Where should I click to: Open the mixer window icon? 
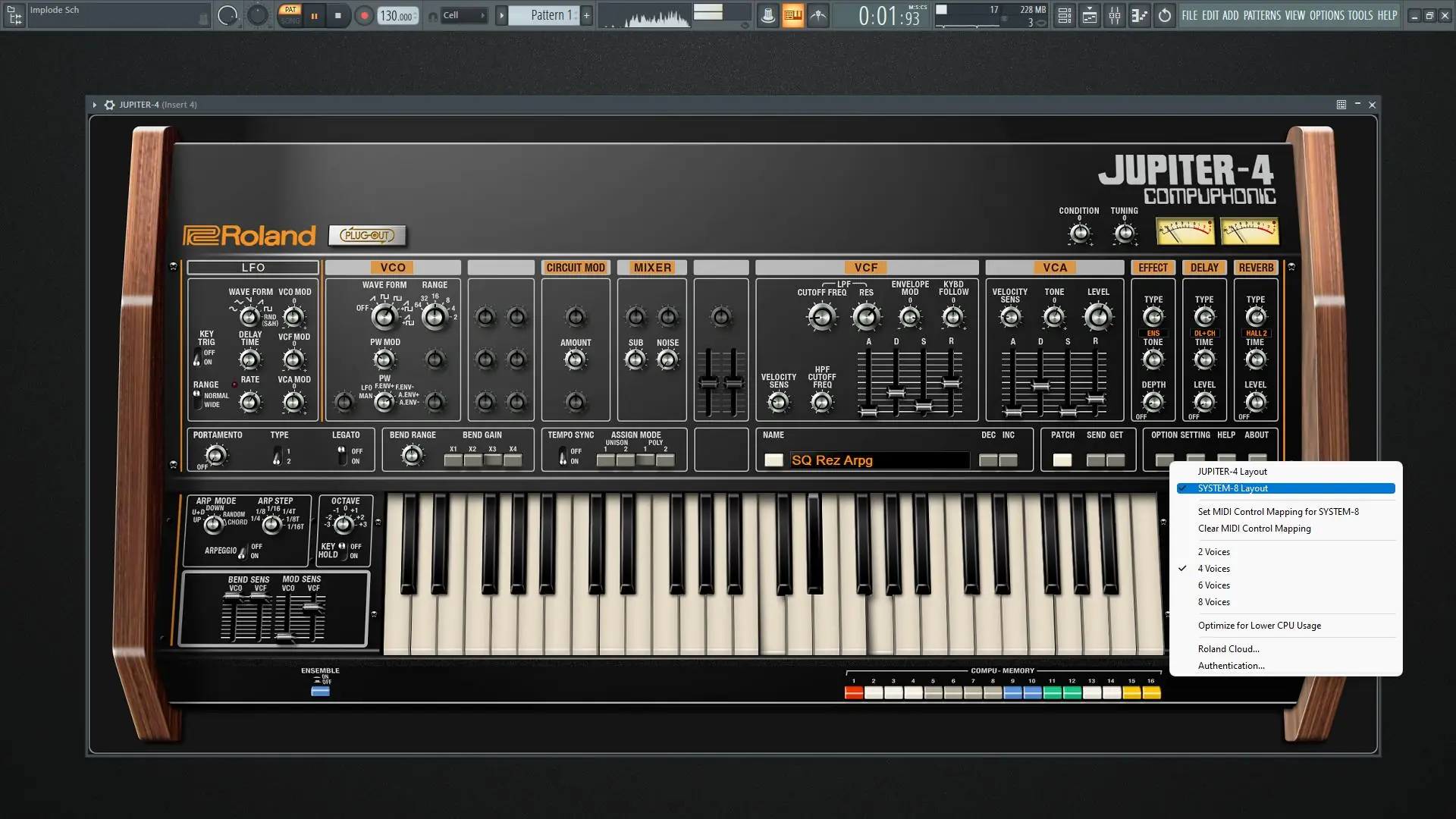(1114, 15)
